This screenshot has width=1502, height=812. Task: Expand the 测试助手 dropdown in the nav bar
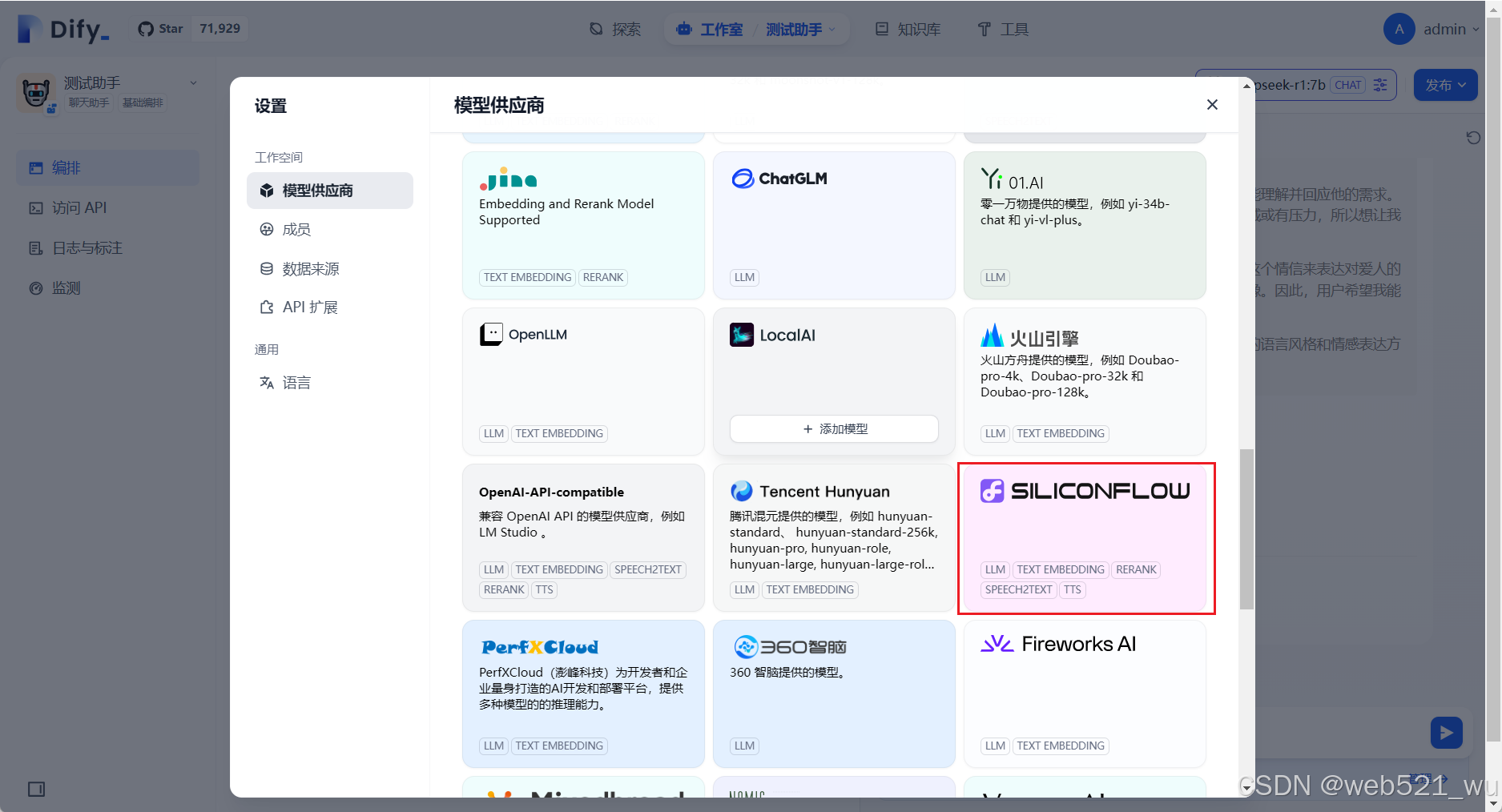tap(801, 30)
